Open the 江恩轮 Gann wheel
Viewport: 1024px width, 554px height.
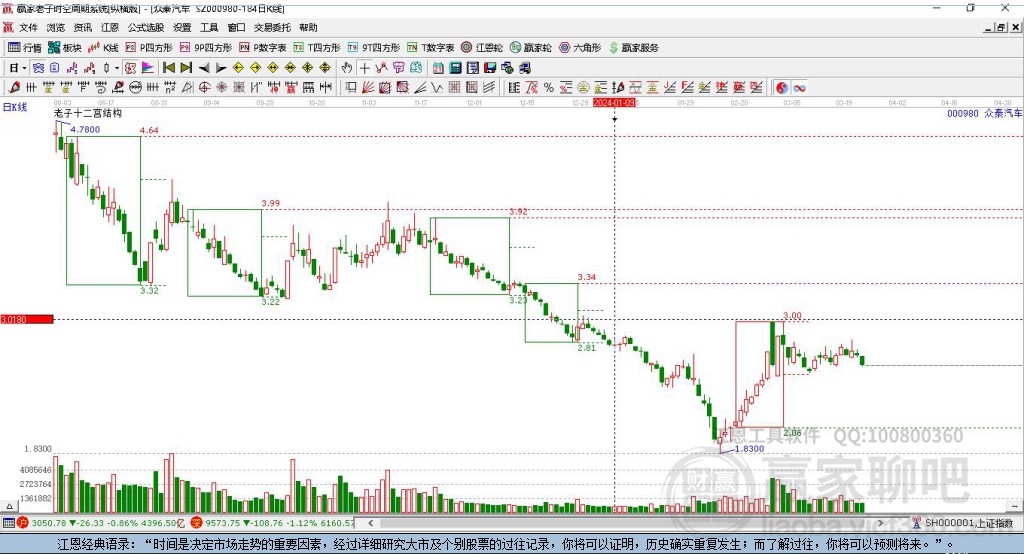pyautogui.click(x=482, y=48)
